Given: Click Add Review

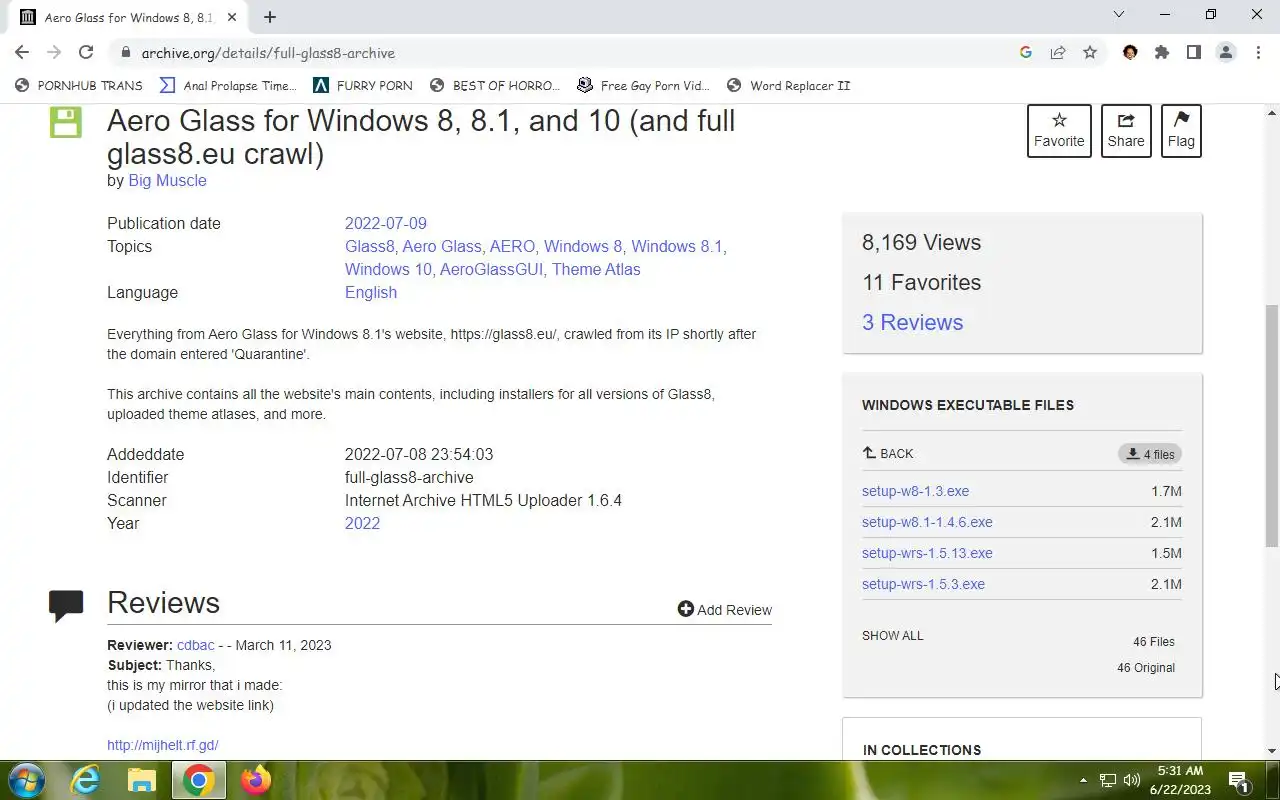Looking at the screenshot, I should (725, 610).
